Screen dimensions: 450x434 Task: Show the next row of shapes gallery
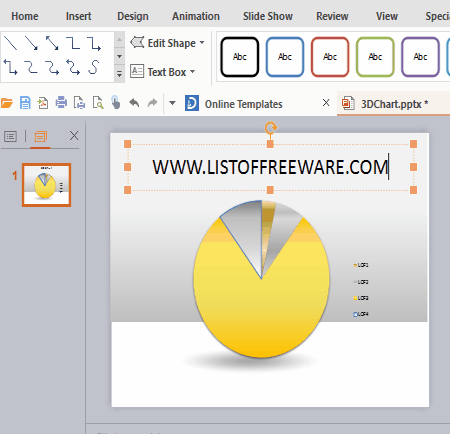point(119,57)
